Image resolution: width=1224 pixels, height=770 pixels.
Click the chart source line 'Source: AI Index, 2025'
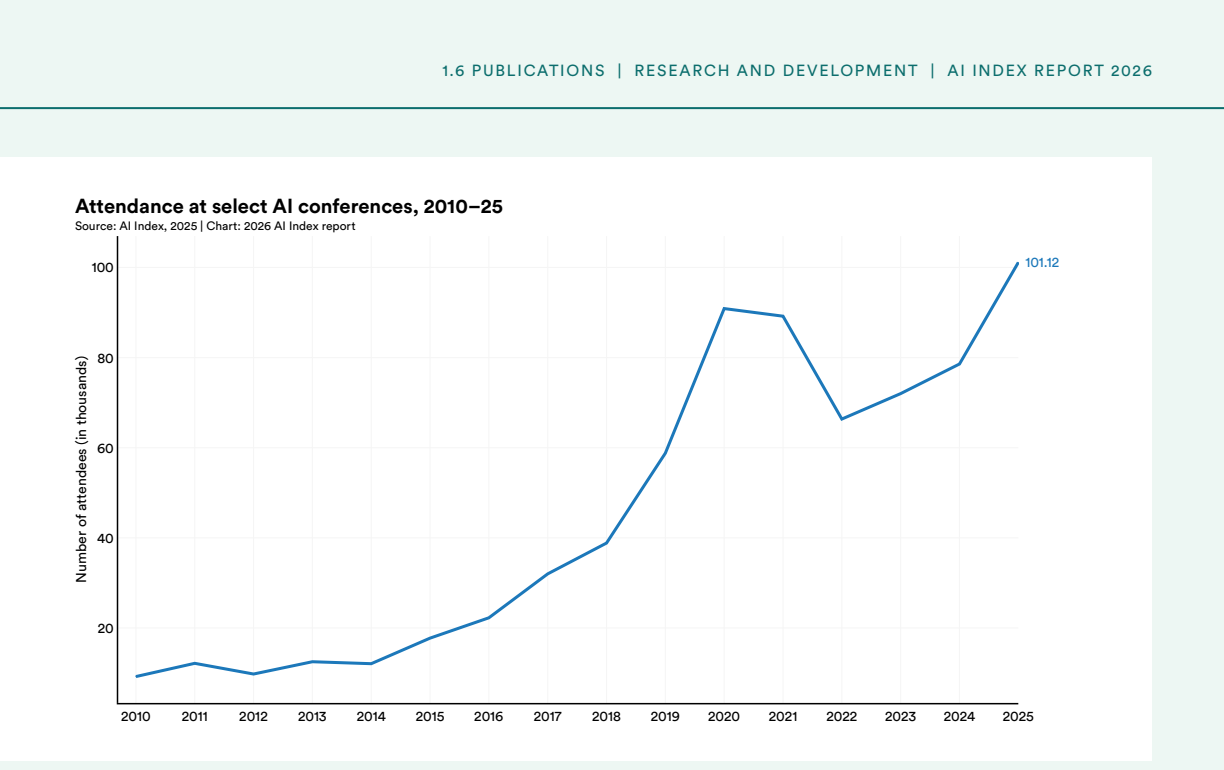[136, 226]
